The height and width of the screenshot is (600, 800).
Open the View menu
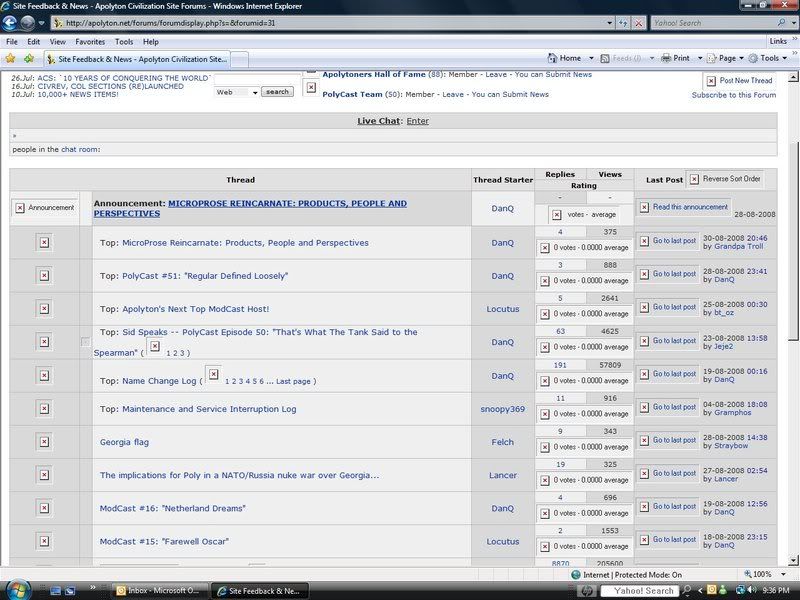[58, 42]
